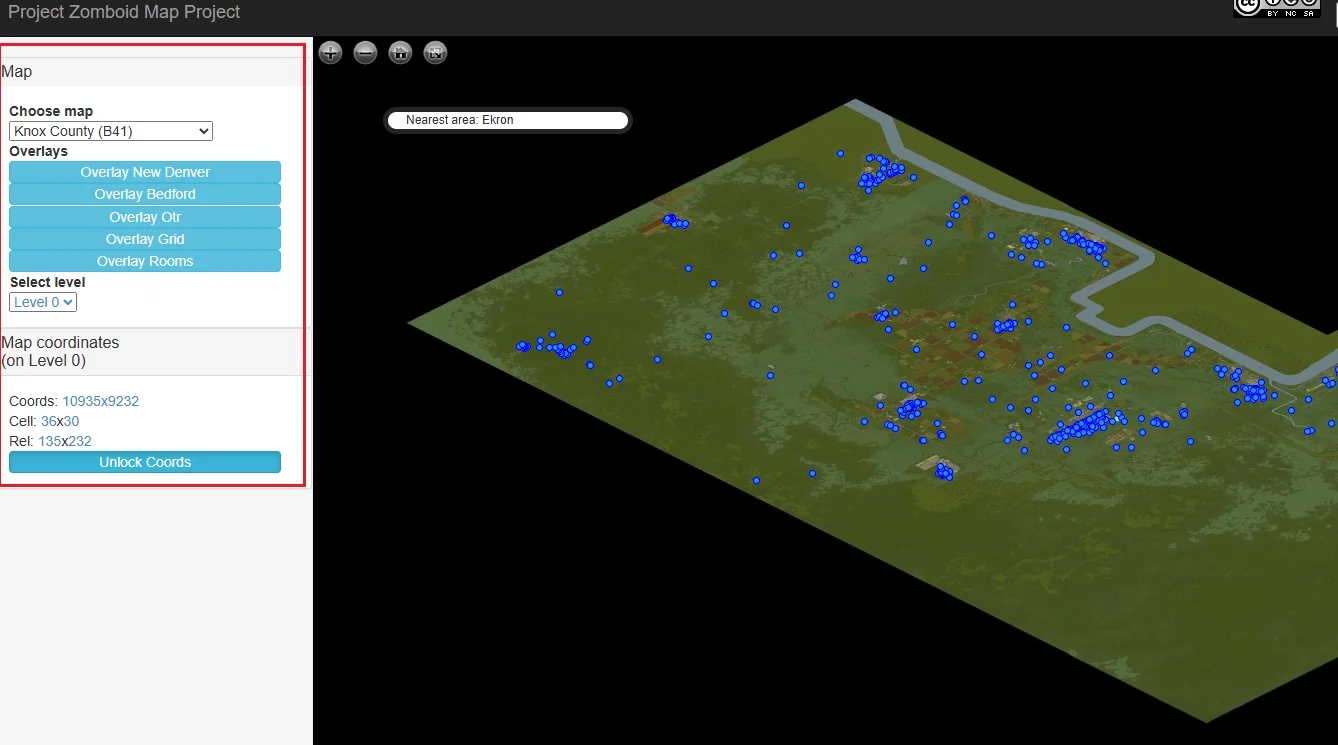This screenshot has width=1338, height=745.
Task: Toggle the Overlay Bedford map overlay
Action: (x=145, y=194)
